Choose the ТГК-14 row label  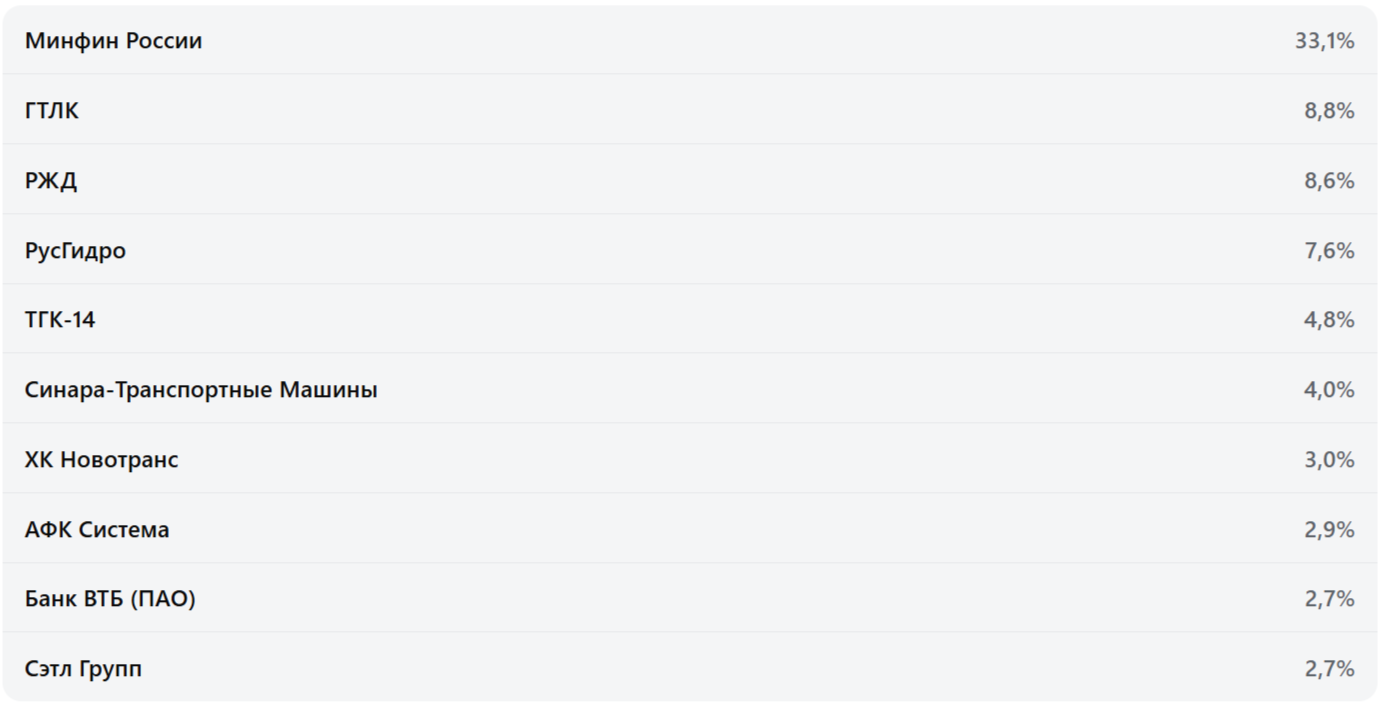(60, 320)
